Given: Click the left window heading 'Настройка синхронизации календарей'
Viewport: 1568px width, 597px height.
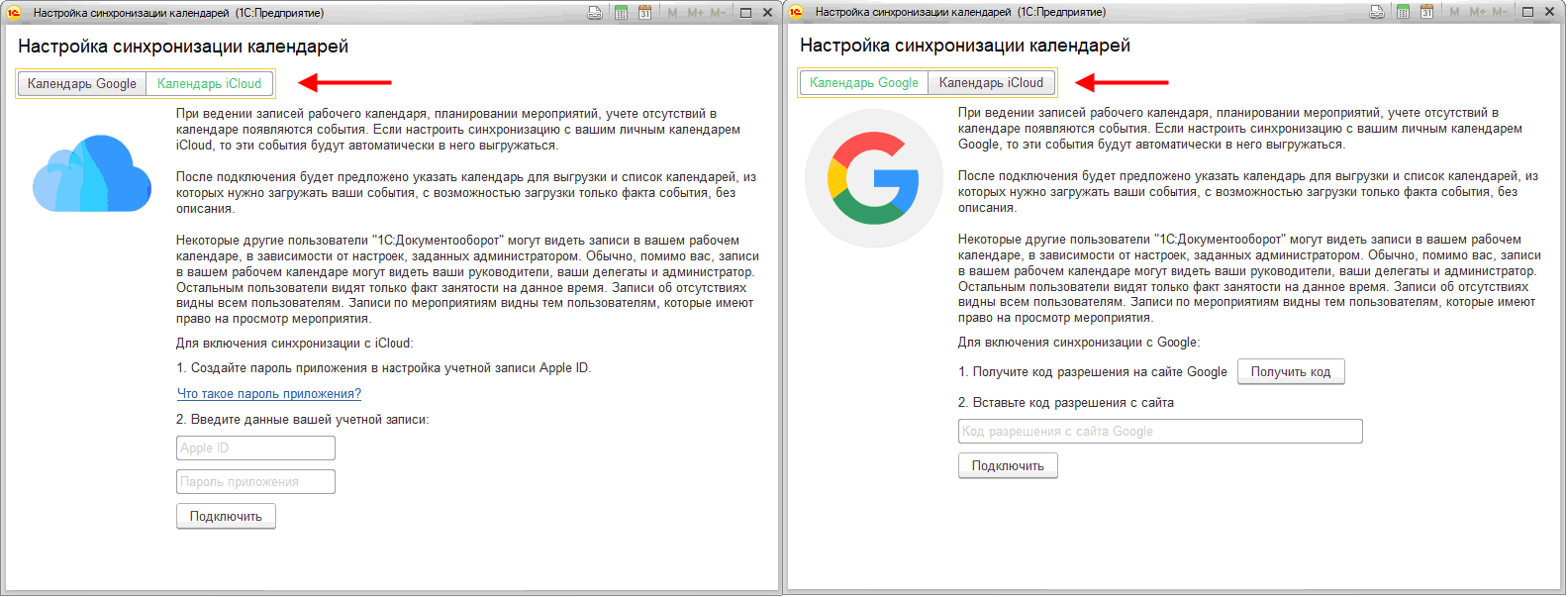Looking at the screenshot, I should [x=183, y=47].
